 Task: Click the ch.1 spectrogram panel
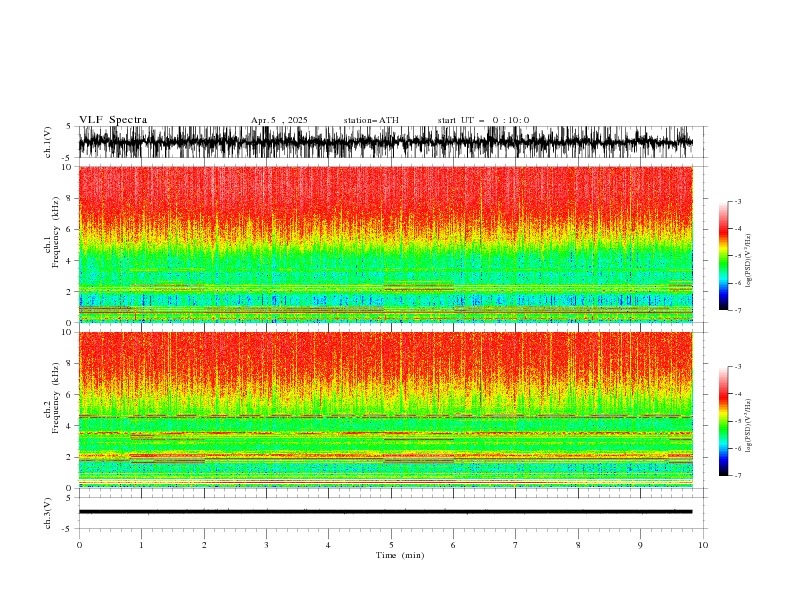386,244
